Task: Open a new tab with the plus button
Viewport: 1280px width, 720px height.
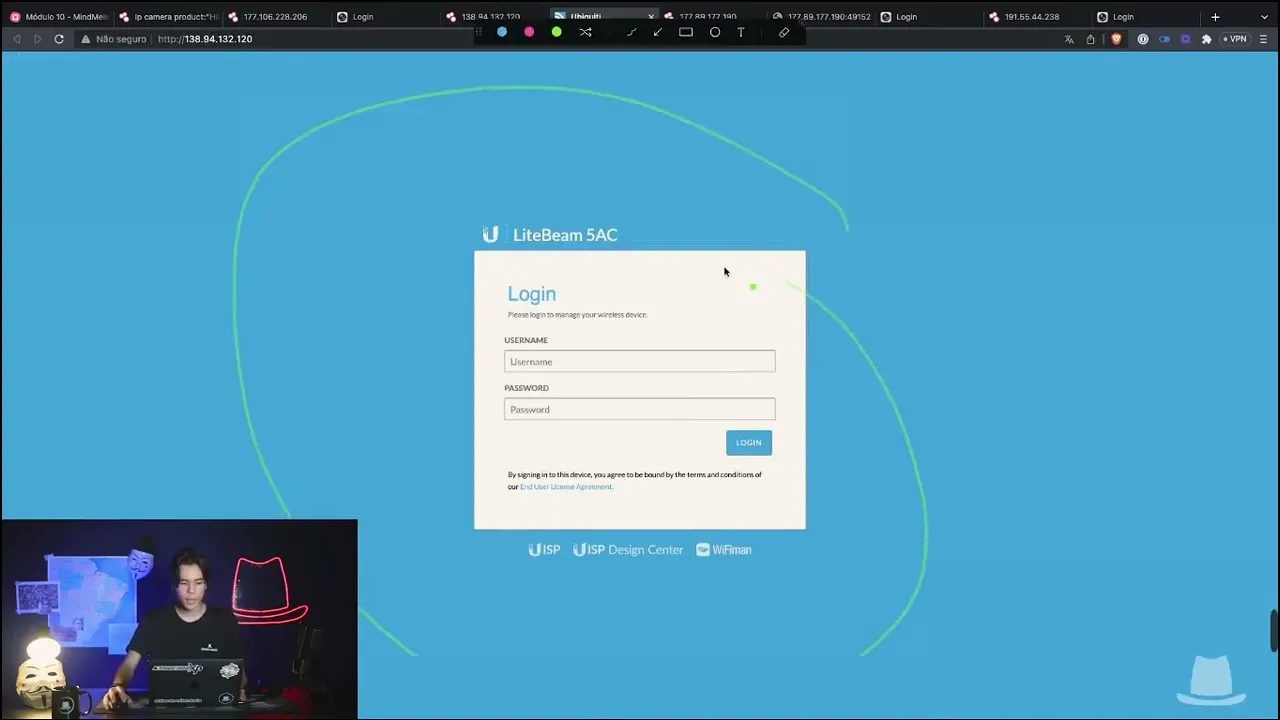Action: 1215,17
